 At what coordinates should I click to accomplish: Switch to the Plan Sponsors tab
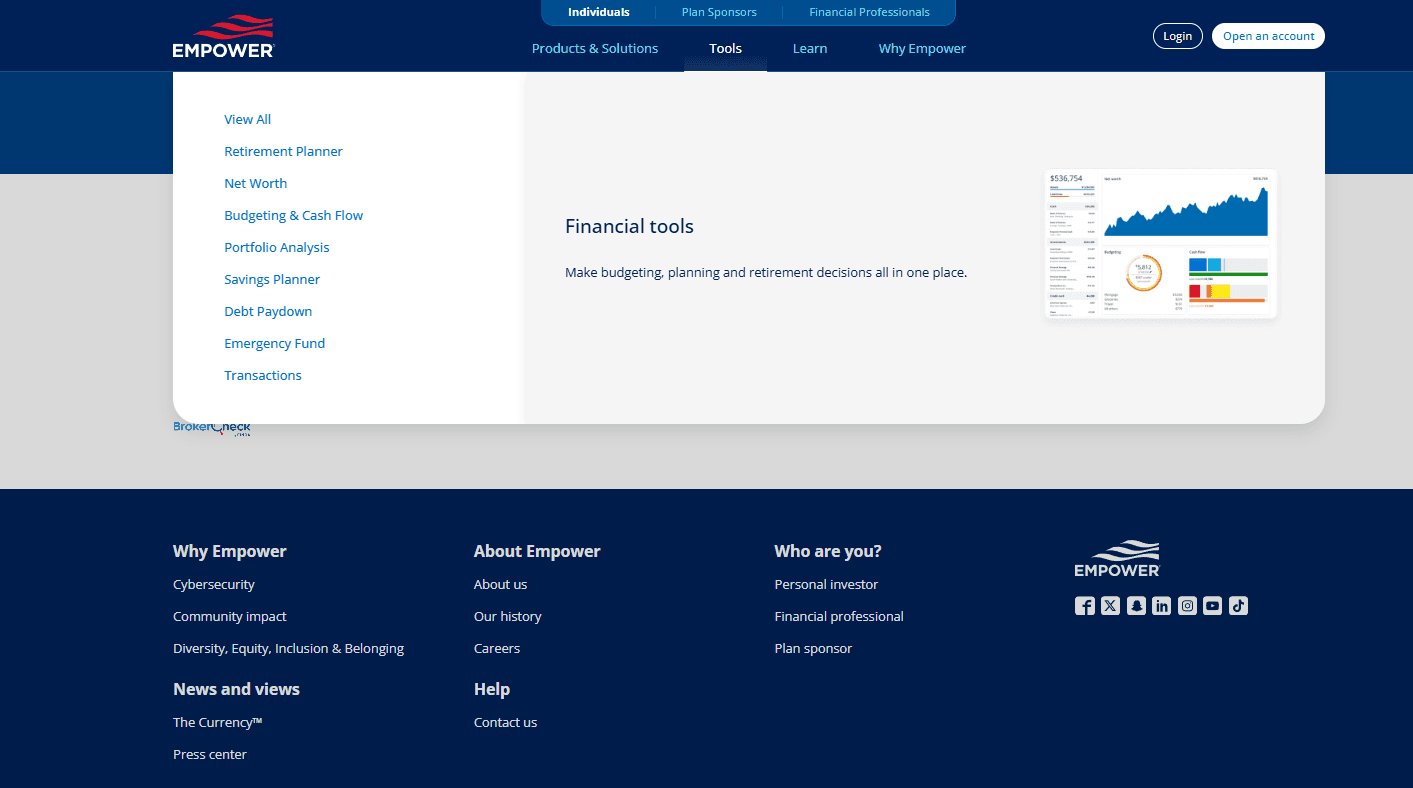tap(719, 12)
